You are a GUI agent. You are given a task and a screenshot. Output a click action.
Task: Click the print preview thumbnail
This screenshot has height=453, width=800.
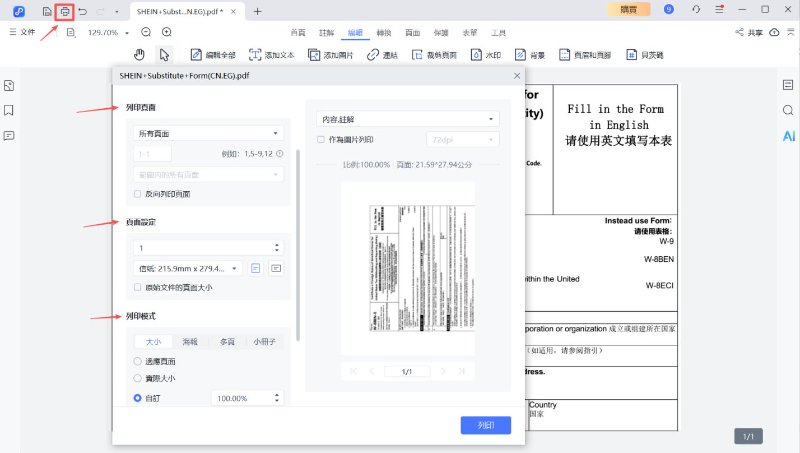click(407, 268)
